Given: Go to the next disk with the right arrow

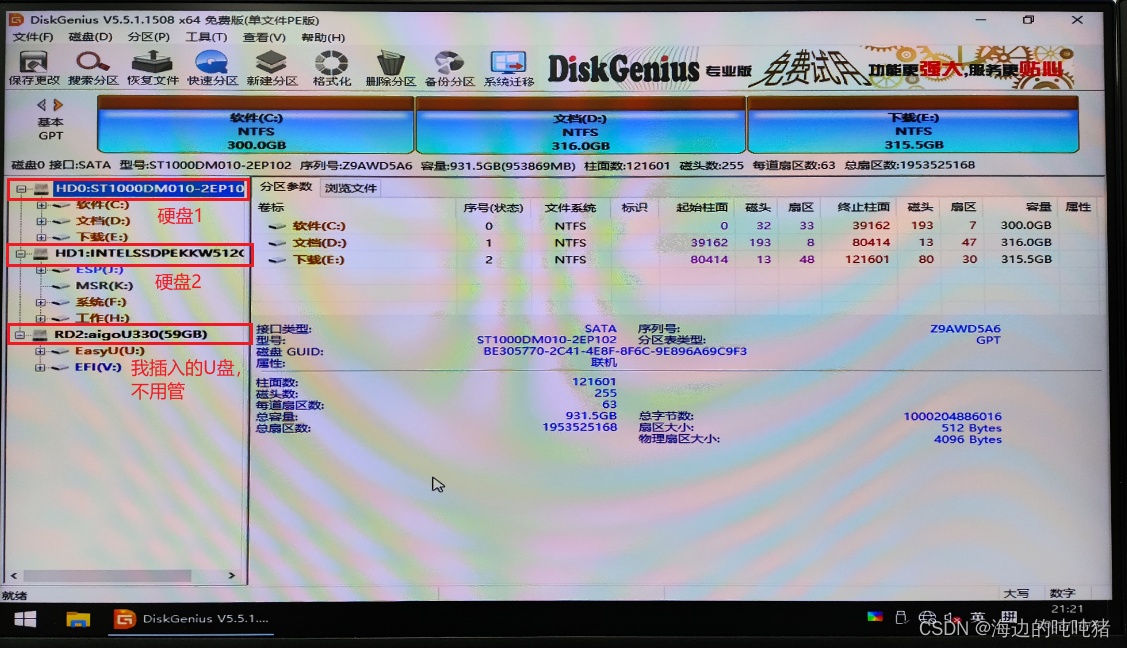Looking at the screenshot, I should 58,105.
